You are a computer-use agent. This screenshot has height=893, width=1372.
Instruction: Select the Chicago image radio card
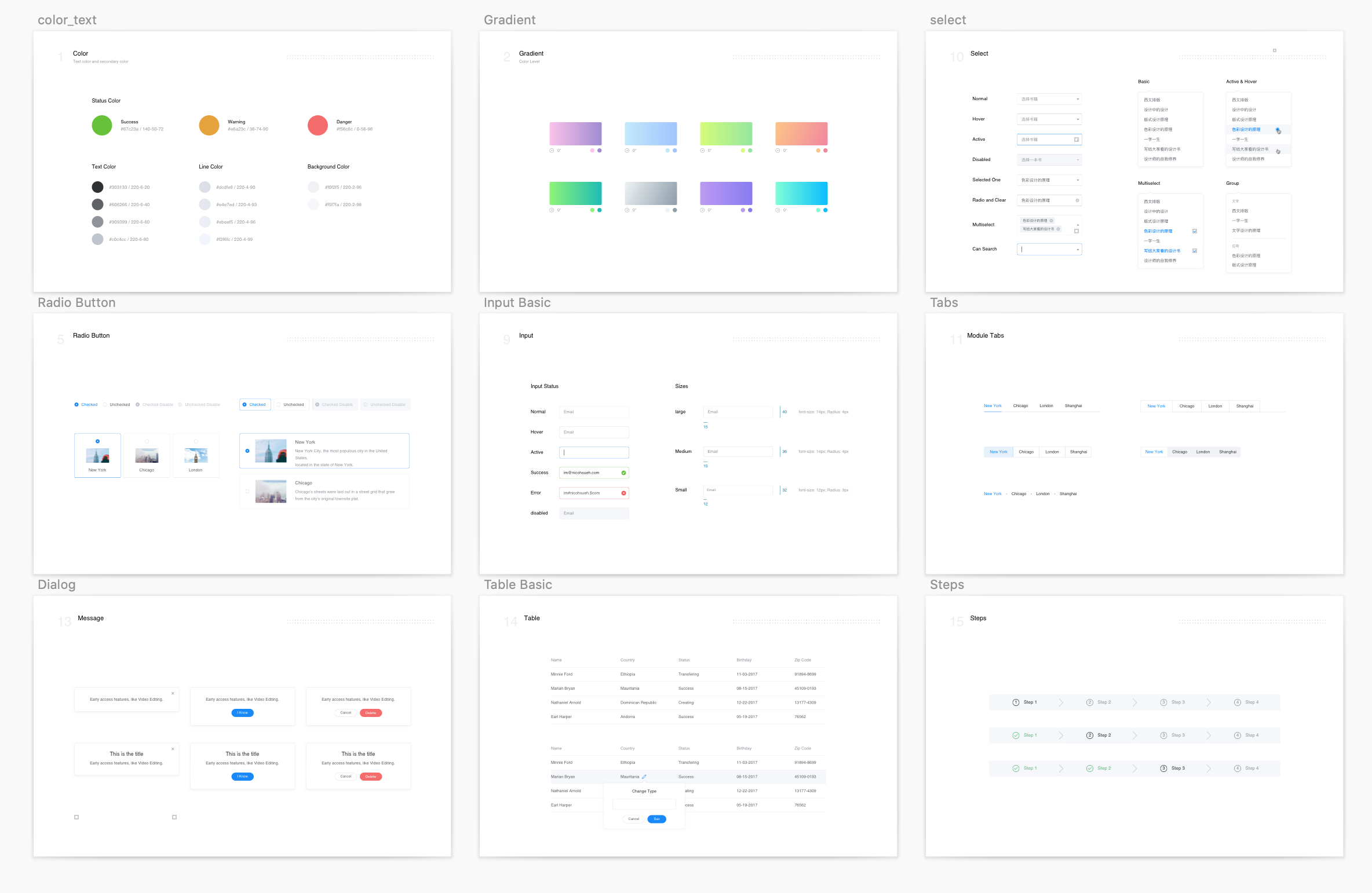pyautogui.click(x=147, y=456)
